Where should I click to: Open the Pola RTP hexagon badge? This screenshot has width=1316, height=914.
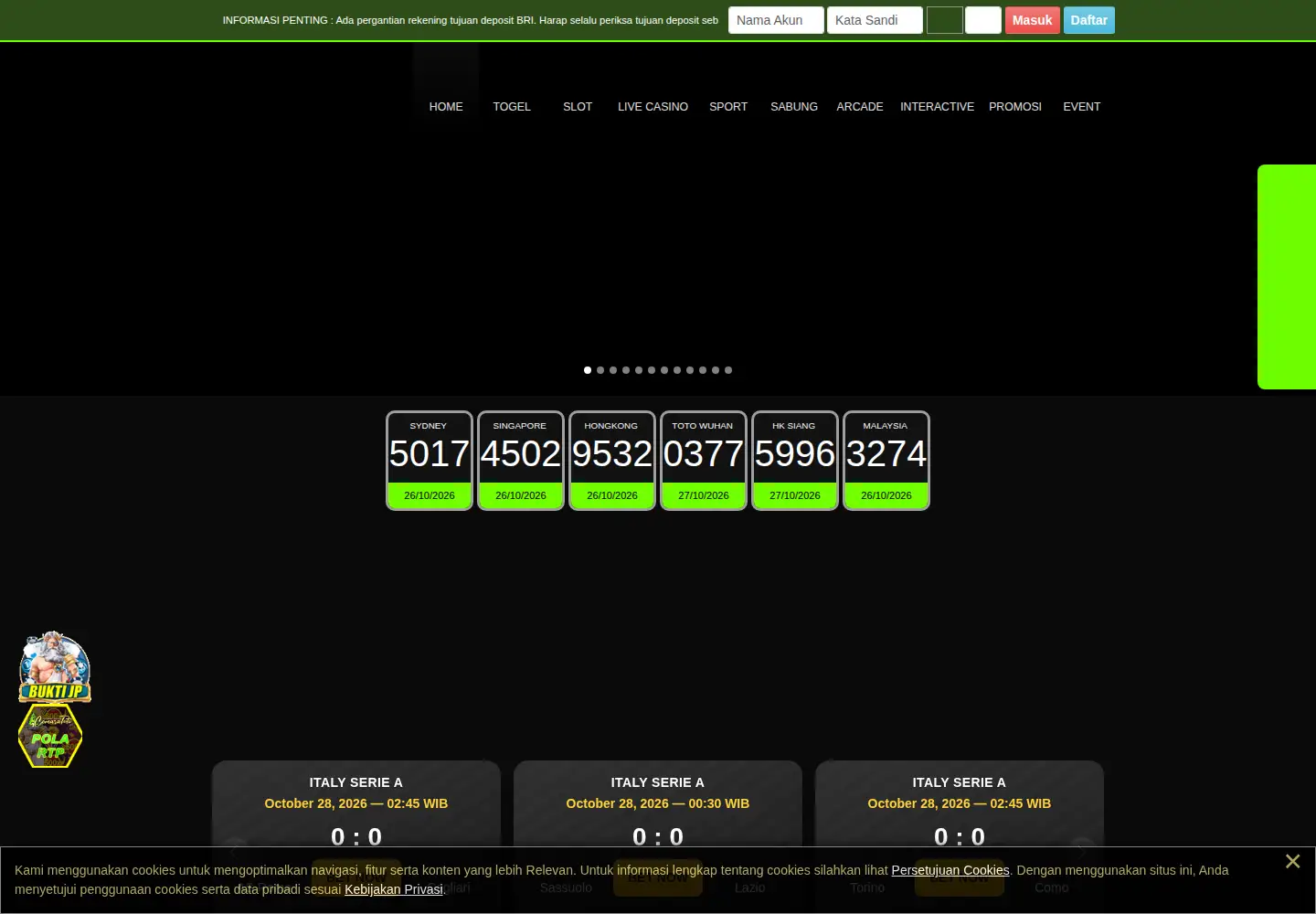click(x=50, y=736)
